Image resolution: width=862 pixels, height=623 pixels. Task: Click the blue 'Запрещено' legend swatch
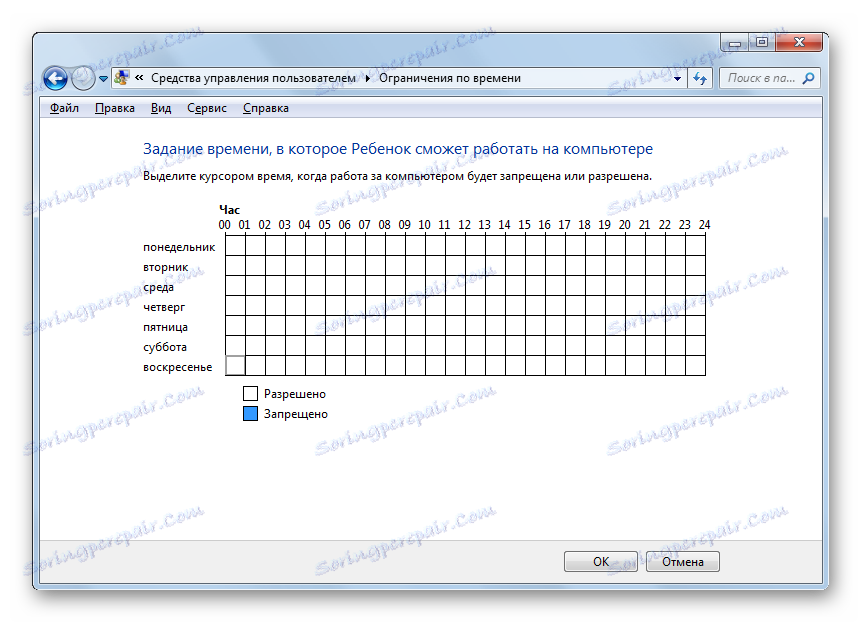250,414
